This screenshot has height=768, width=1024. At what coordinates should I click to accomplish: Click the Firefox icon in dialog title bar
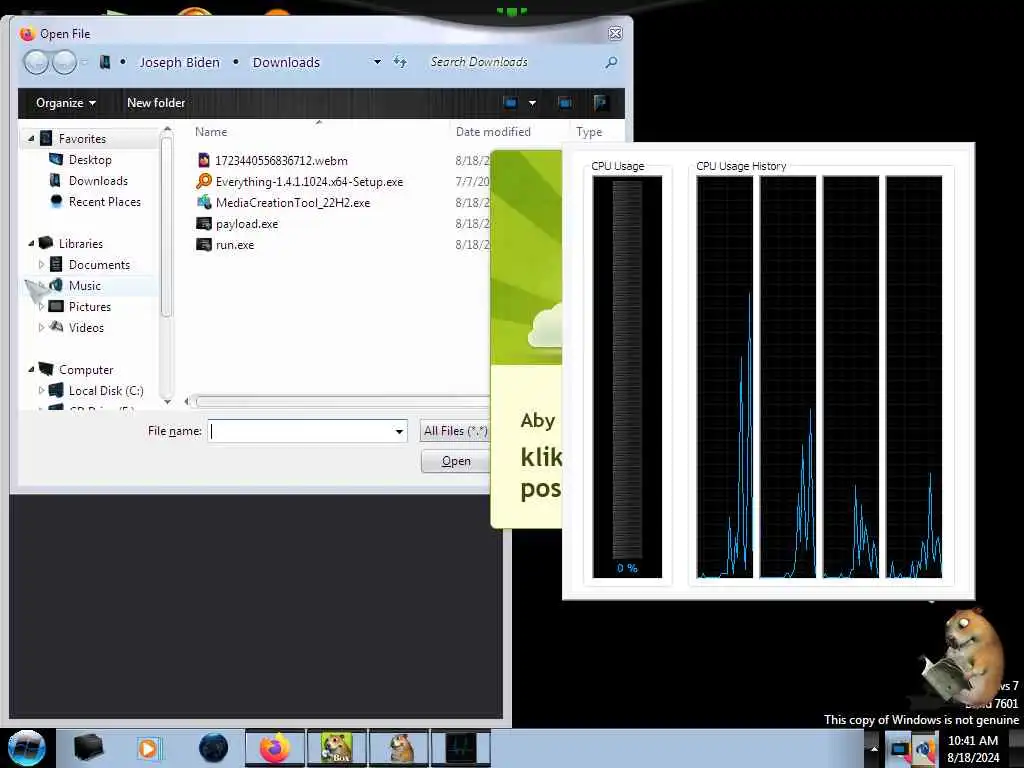(27, 33)
